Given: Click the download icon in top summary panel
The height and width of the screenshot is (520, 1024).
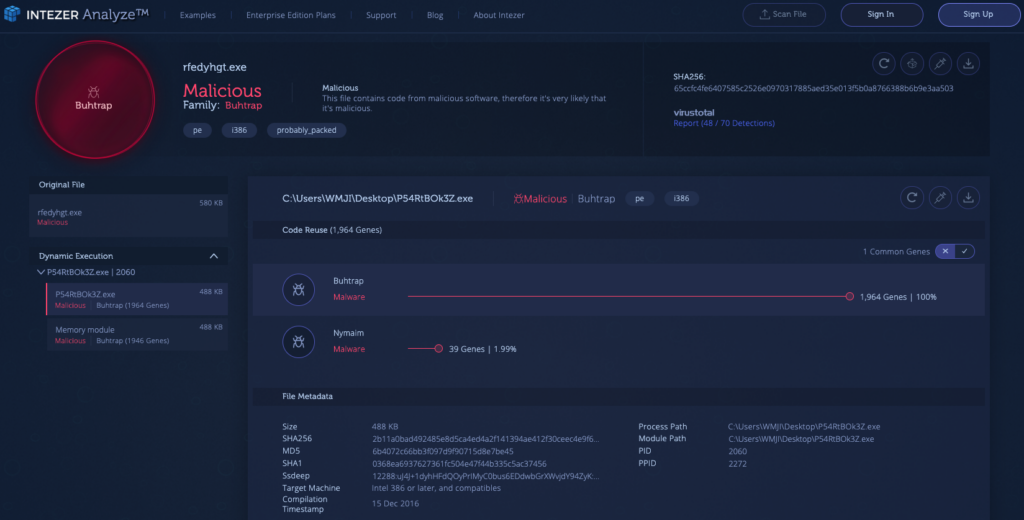Looking at the screenshot, I should click(968, 63).
